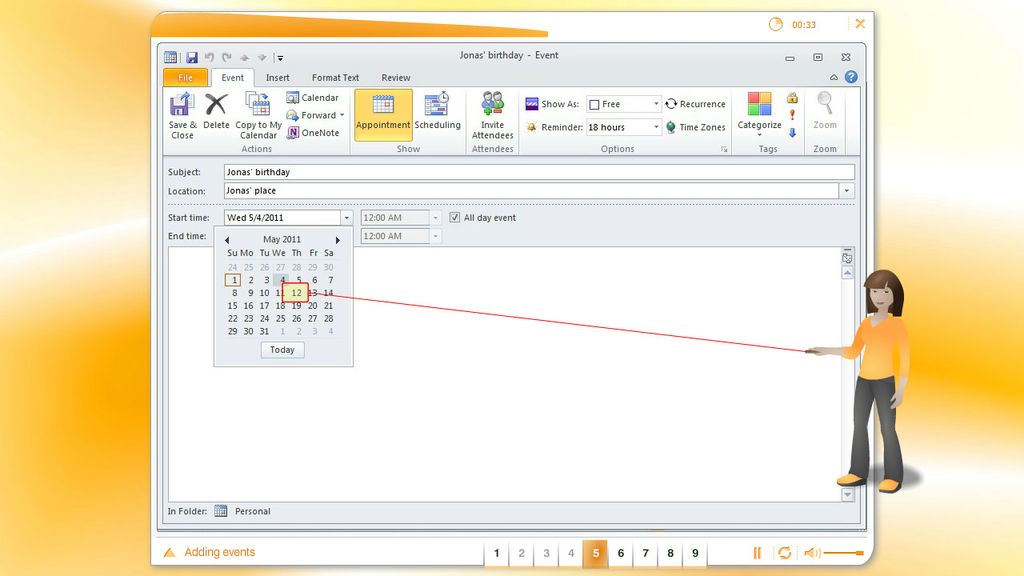This screenshot has height=576, width=1024.
Task: Open Options dialog launcher
Action: pyautogui.click(x=724, y=150)
